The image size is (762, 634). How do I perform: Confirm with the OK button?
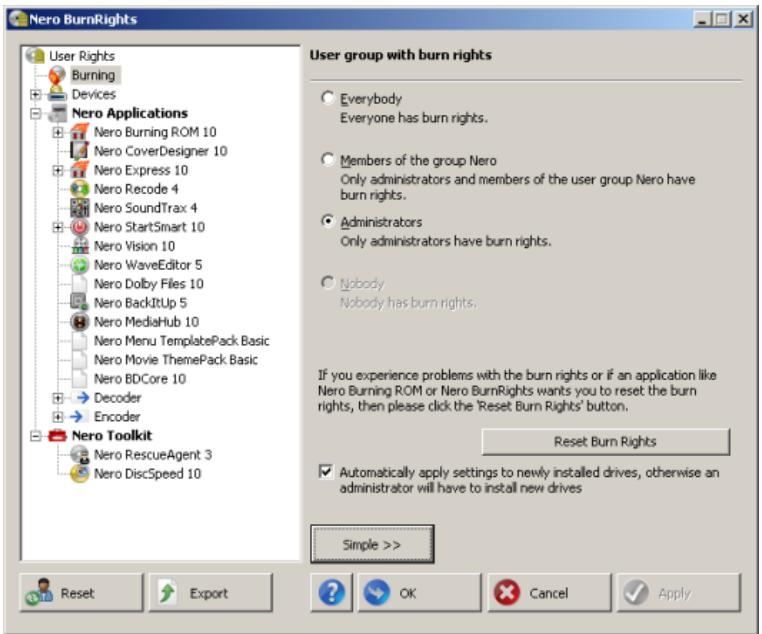click(419, 592)
